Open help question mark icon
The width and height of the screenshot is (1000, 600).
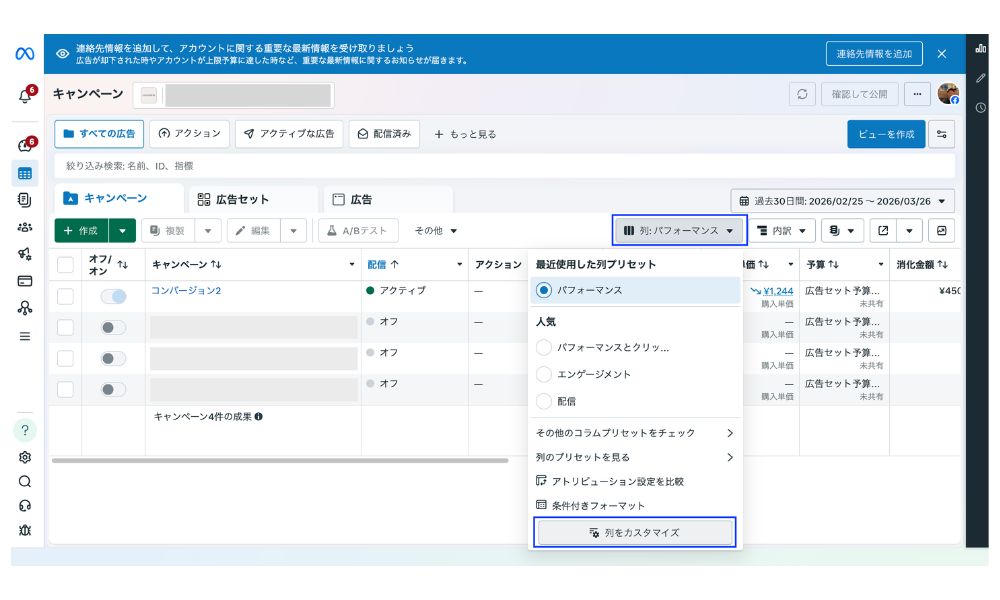[25, 430]
